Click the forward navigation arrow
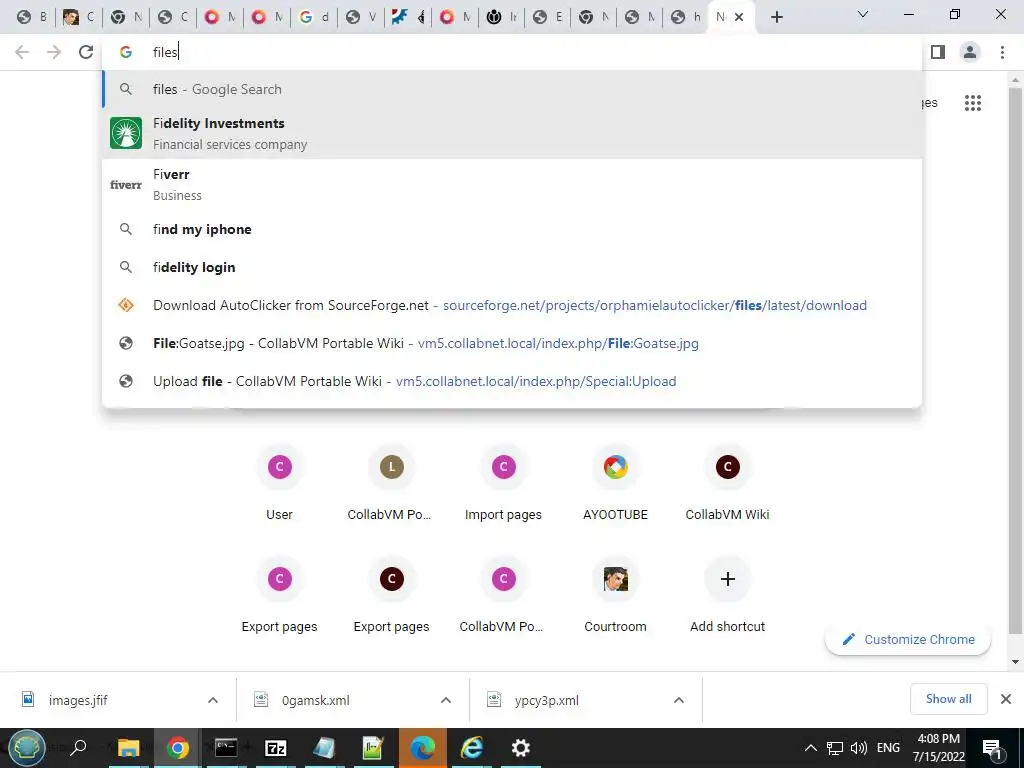Viewport: 1024px width, 768px height. [x=54, y=52]
